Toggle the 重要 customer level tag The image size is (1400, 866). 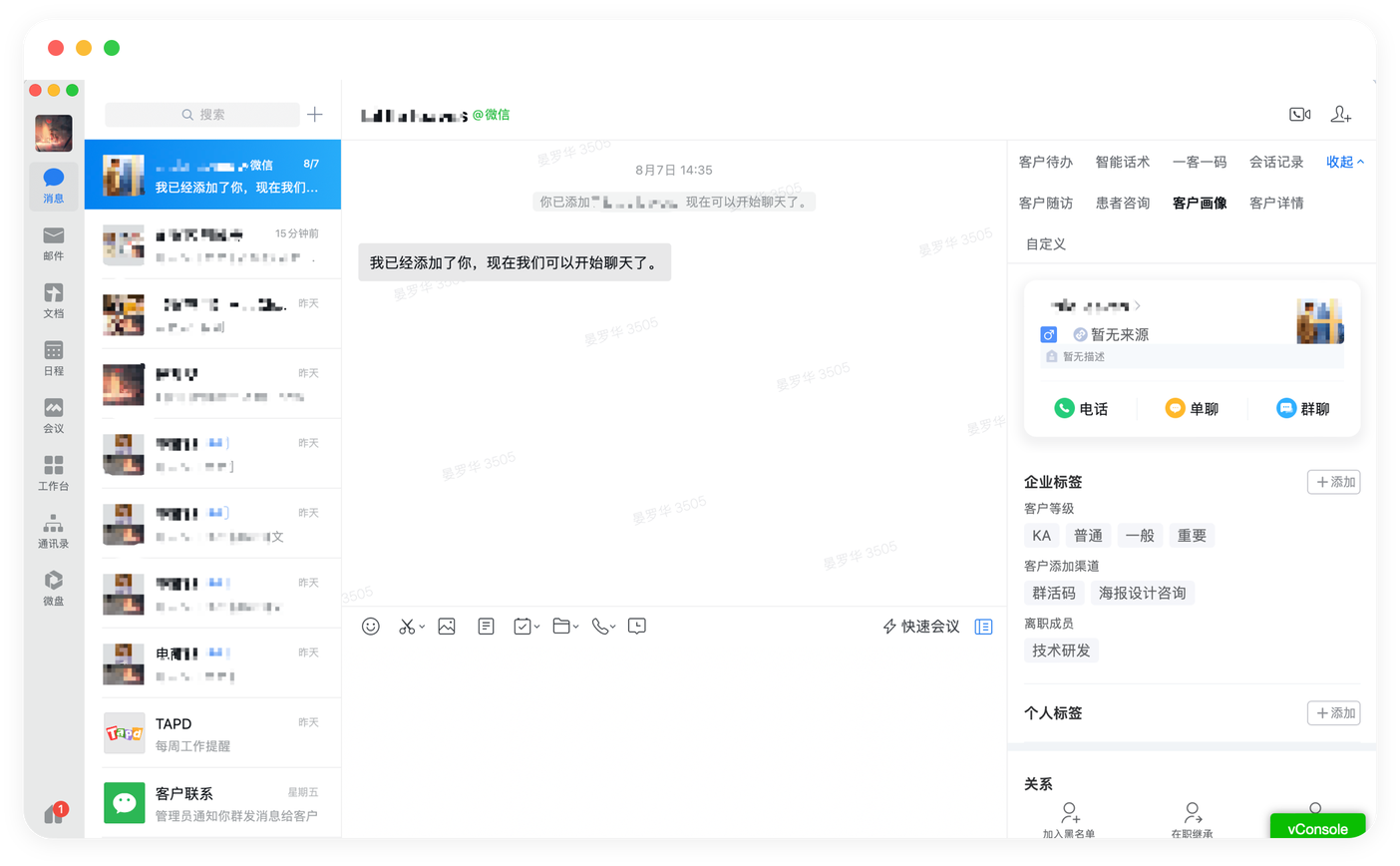1192,536
